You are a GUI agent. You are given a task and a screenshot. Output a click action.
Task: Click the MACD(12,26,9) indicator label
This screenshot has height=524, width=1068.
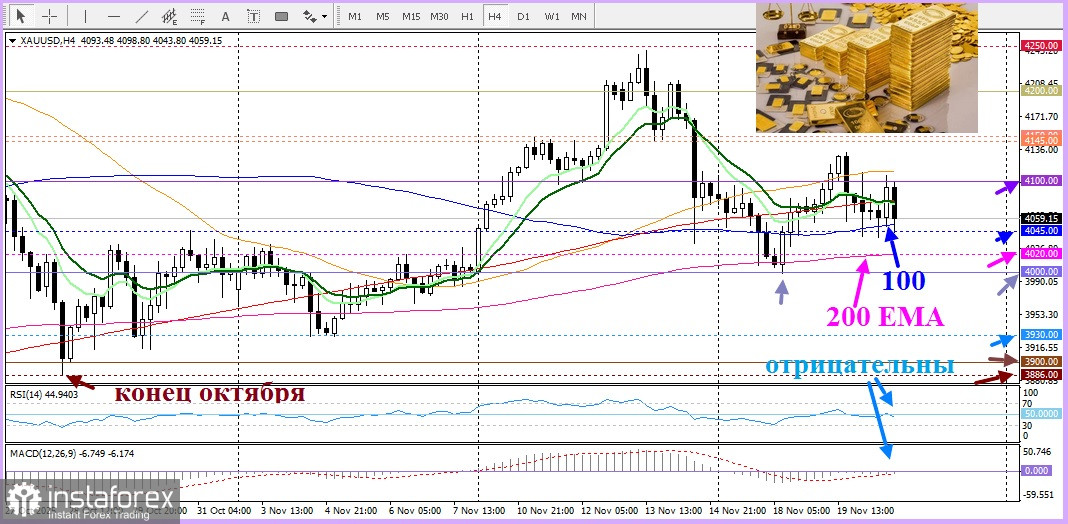click(x=72, y=452)
